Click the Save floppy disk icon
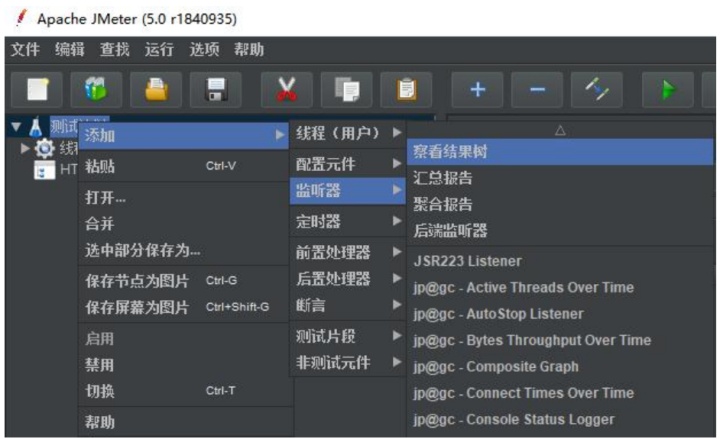Screen dimensions: 720x439 (216, 89)
